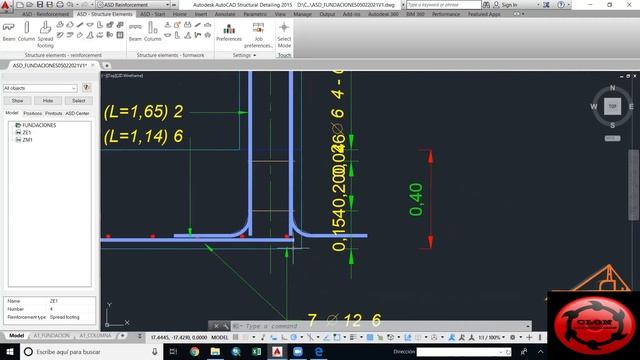Viewport: 640px width, 360px height.
Task: Close the command line with X icon
Action: tap(216, 326)
